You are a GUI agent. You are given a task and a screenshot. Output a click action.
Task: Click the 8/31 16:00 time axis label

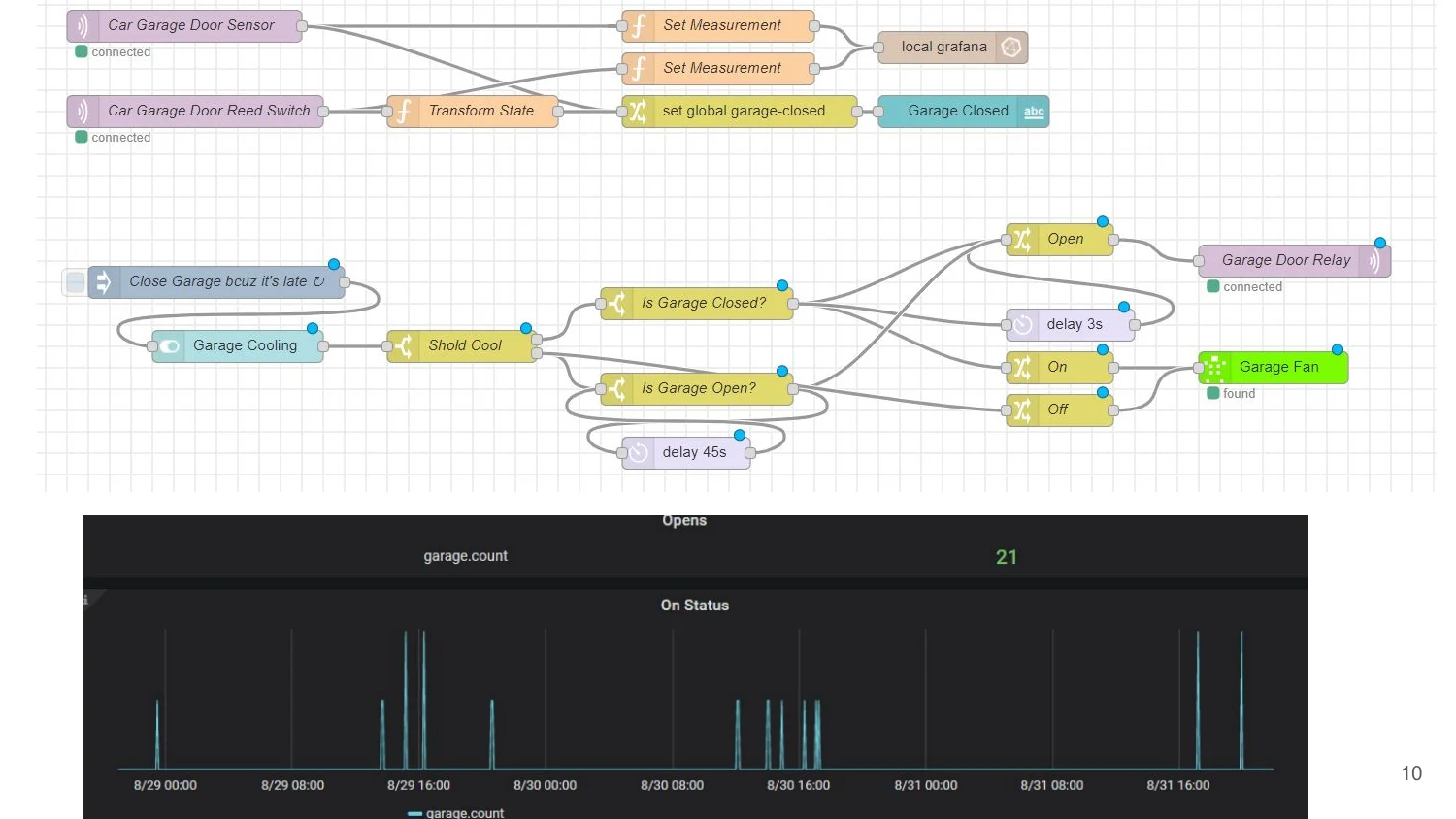[x=1178, y=785]
